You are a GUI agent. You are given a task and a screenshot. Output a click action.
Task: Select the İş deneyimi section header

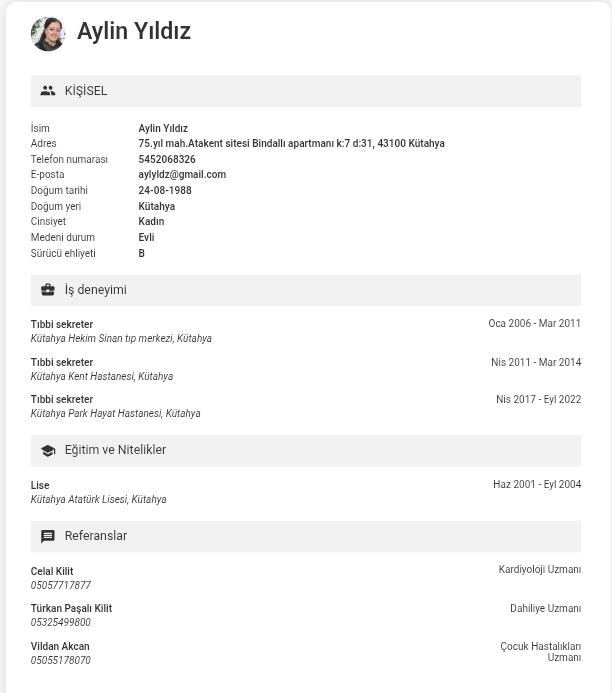coord(306,290)
